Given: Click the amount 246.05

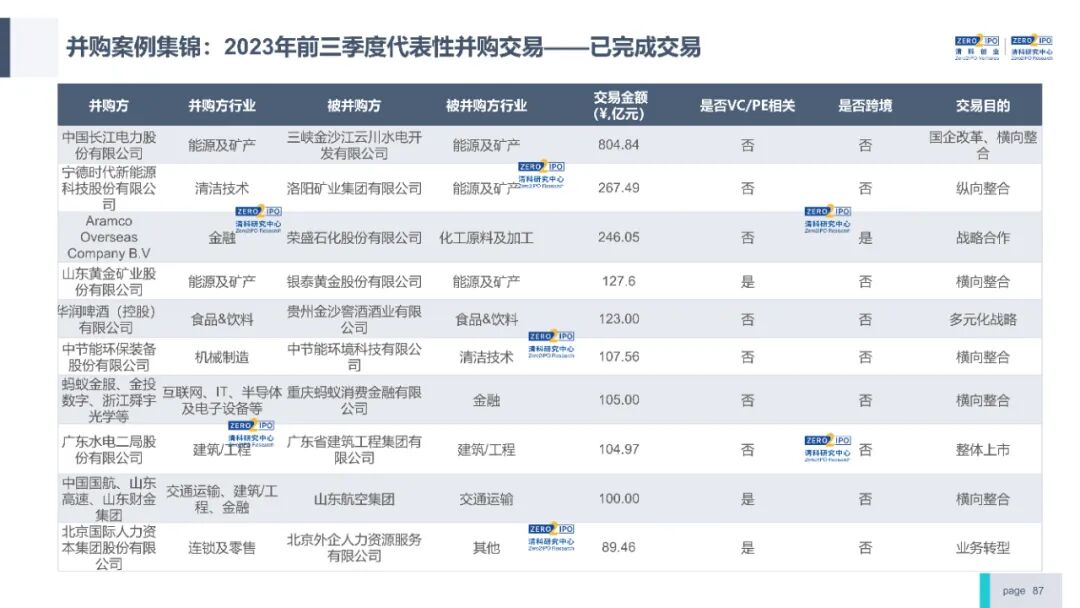Looking at the screenshot, I should tap(619, 237).
